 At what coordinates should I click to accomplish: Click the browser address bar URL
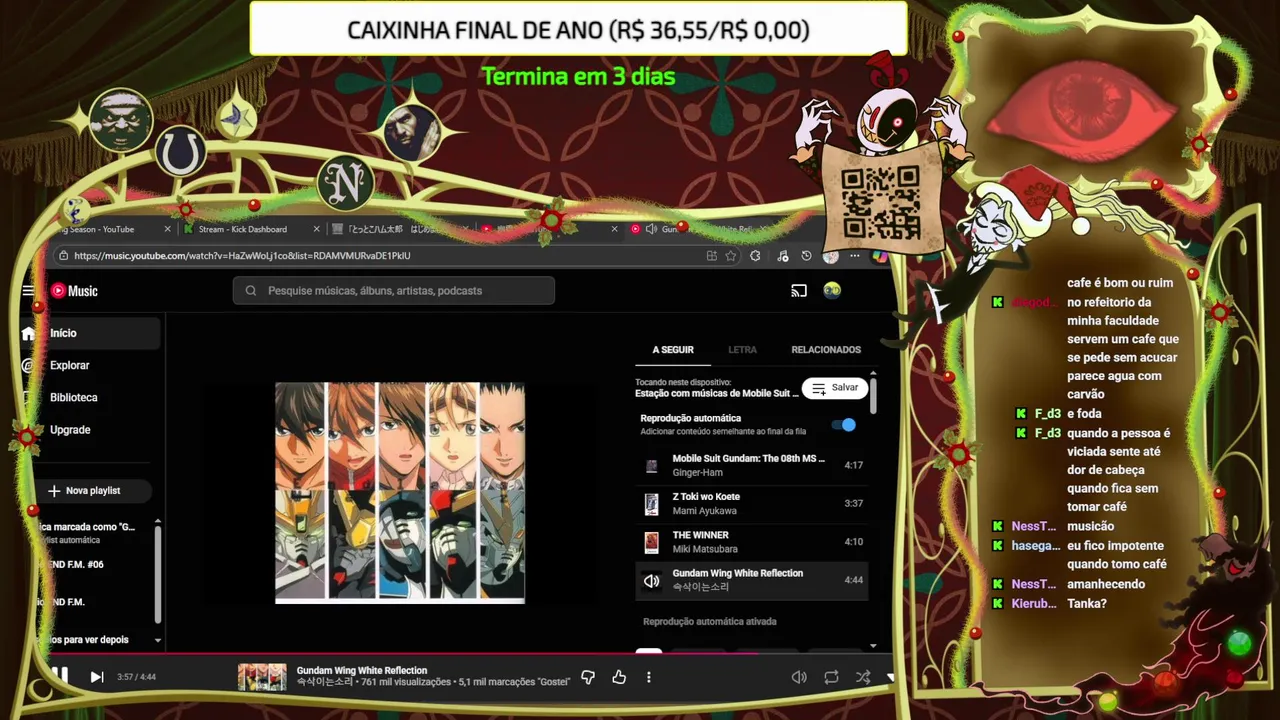point(242,256)
